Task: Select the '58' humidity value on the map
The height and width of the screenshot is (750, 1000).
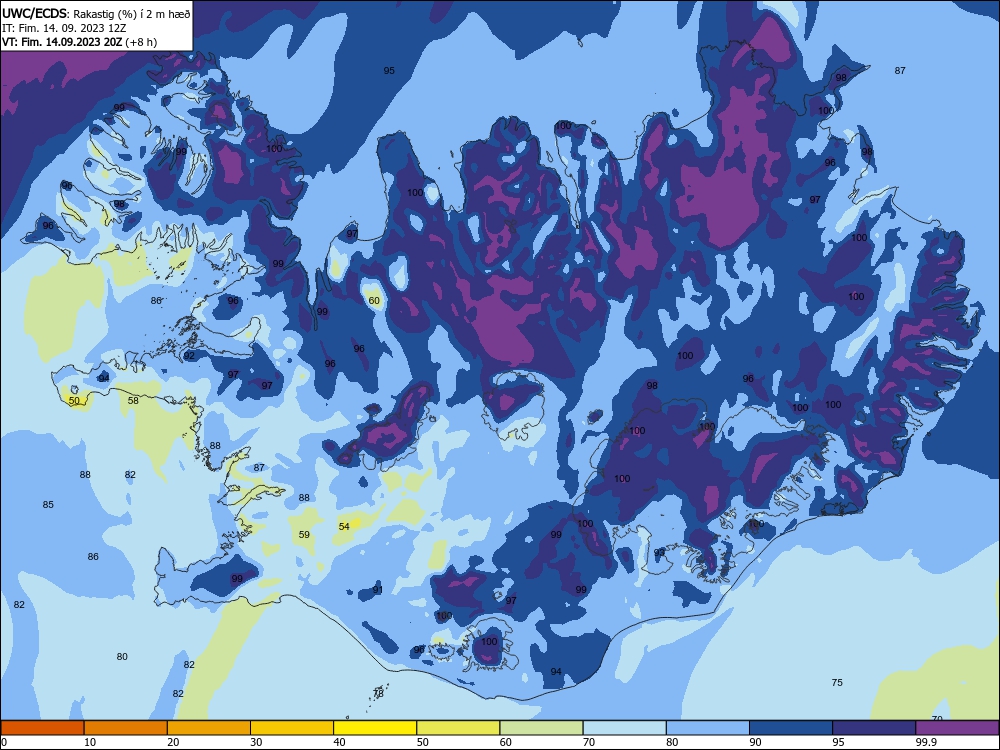Action: [133, 401]
